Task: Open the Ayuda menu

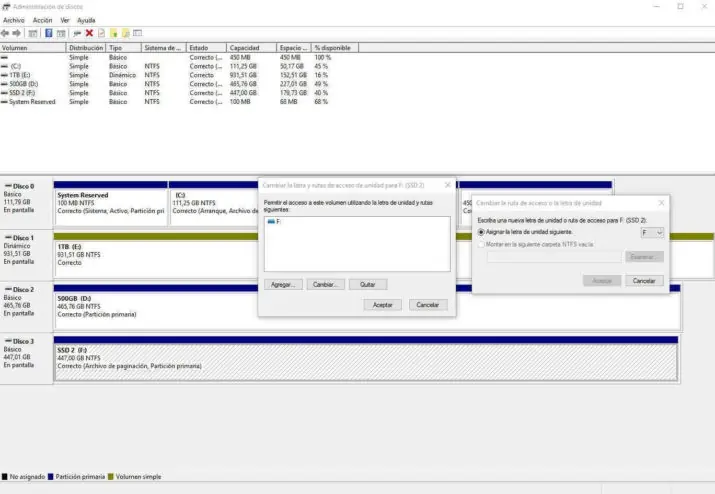Action: click(86, 20)
